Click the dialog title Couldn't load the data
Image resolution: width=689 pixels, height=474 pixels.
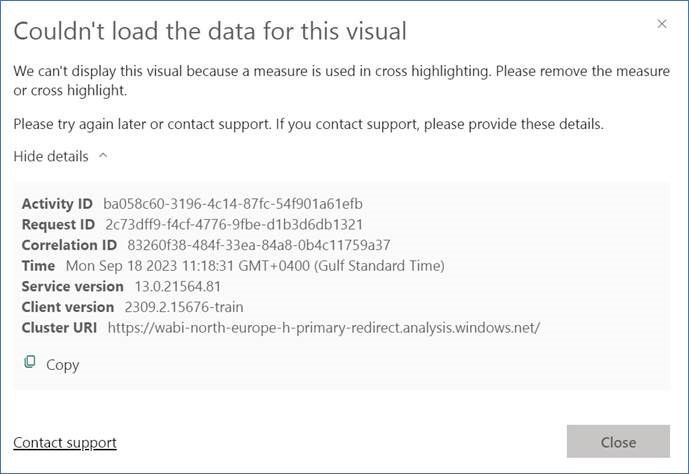click(210, 31)
